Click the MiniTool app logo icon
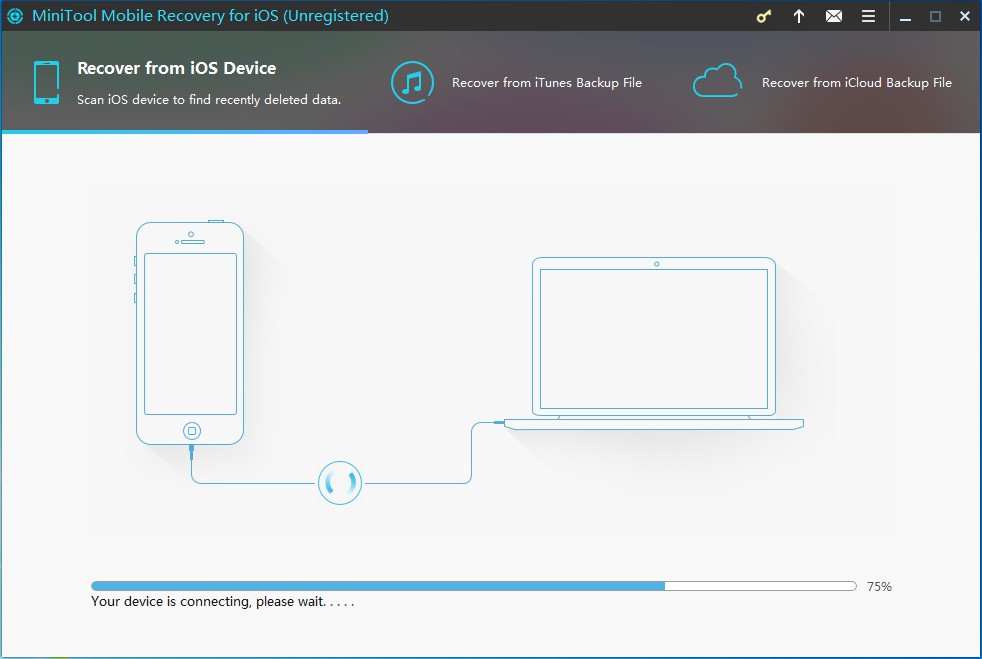Viewport: 982px width, 659px height. pyautogui.click(x=15, y=16)
